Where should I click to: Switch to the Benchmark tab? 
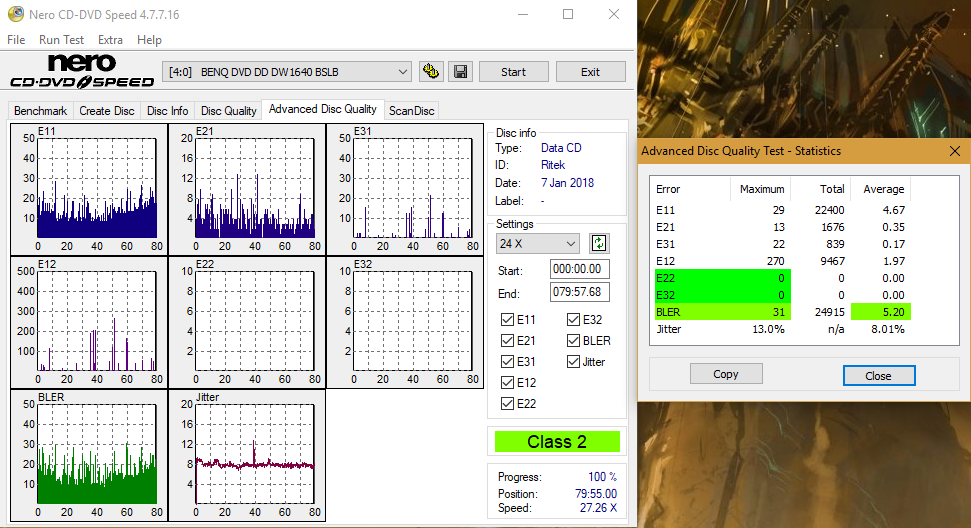pos(40,111)
